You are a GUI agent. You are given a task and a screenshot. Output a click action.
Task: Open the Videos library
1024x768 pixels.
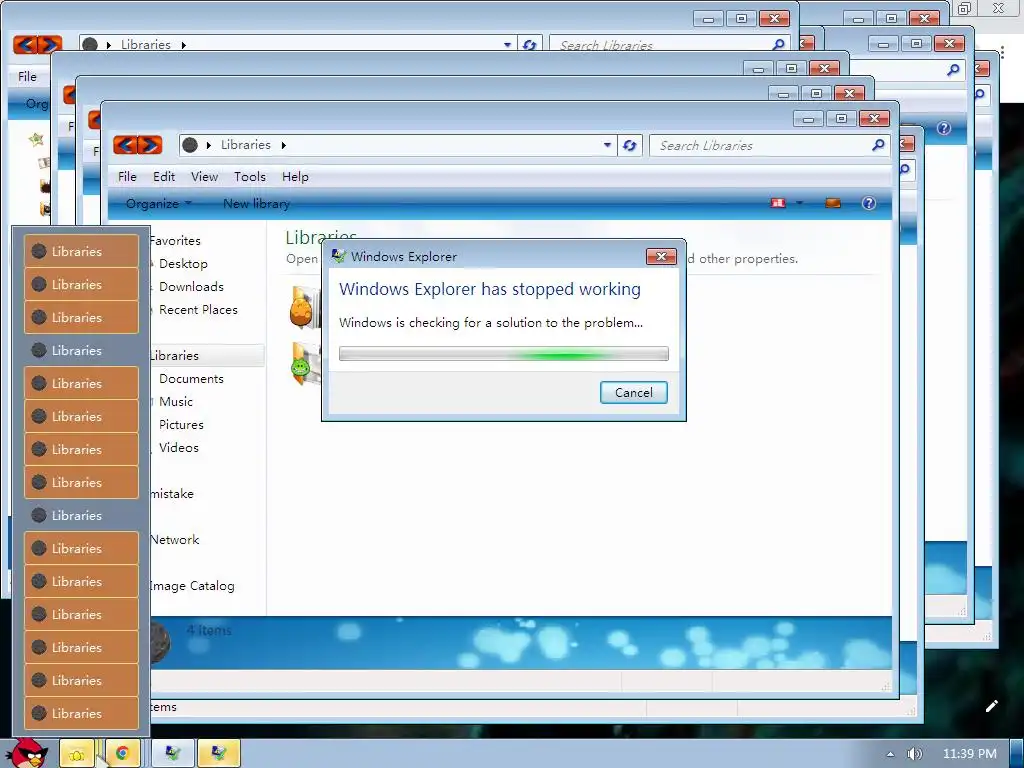tap(178, 447)
